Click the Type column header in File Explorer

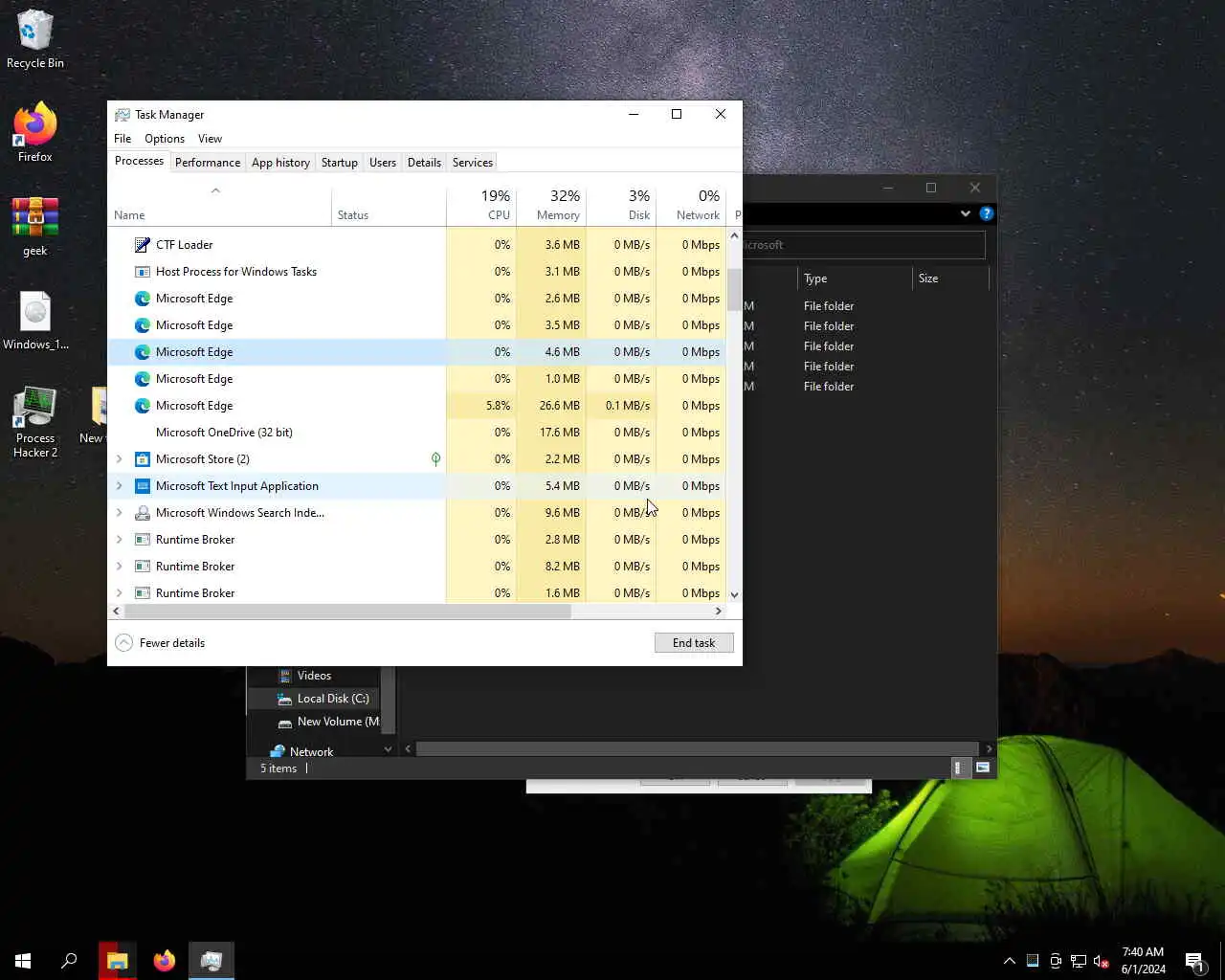click(855, 278)
